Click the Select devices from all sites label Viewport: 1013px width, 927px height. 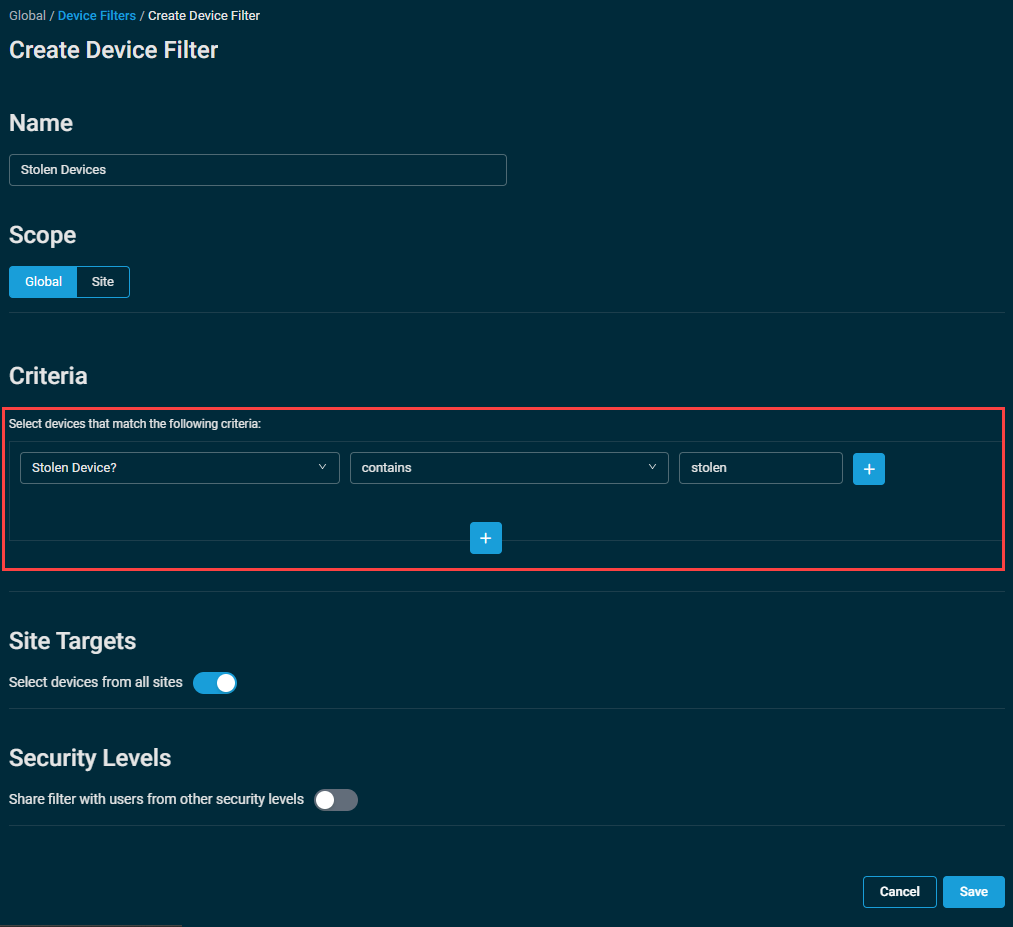[x=96, y=683]
